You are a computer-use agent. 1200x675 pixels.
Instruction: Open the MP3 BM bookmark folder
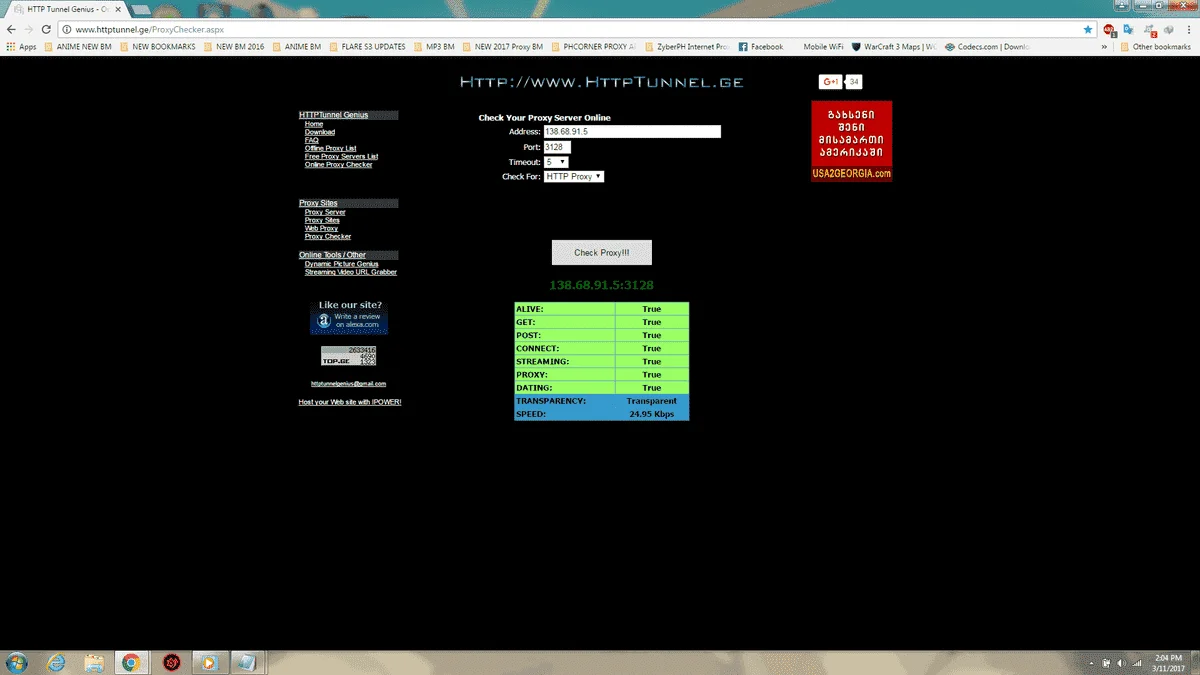point(435,47)
